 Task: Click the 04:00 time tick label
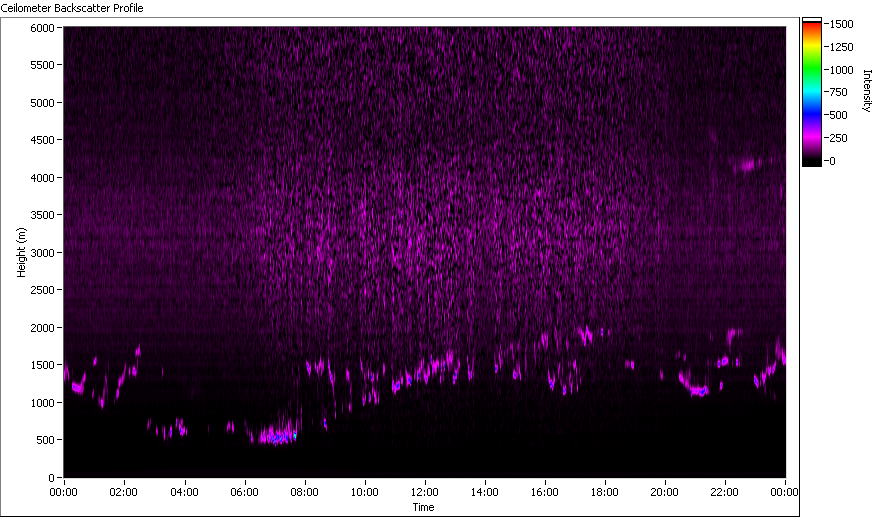(184, 492)
